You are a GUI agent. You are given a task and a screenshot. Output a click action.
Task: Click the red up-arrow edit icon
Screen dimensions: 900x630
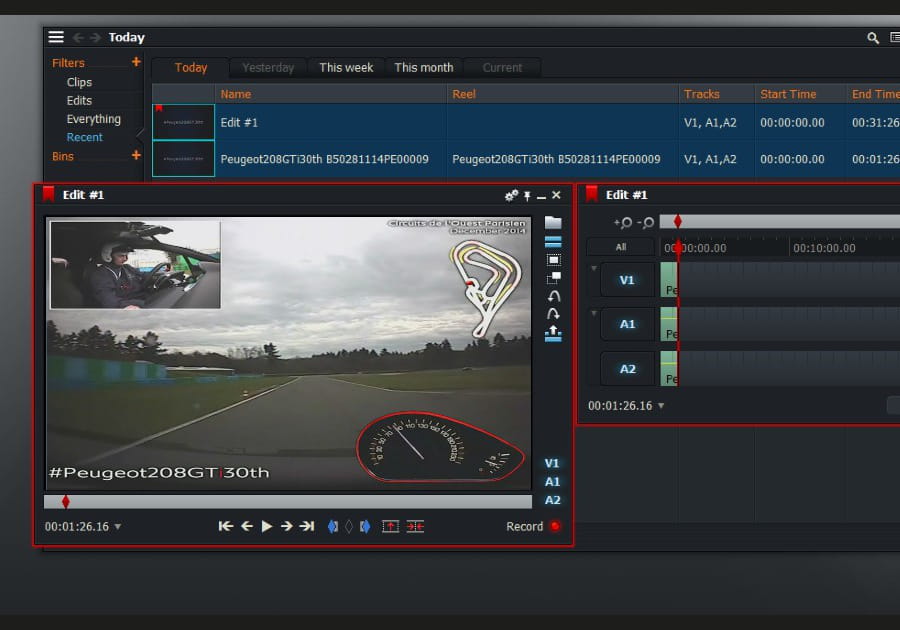click(x=390, y=526)
